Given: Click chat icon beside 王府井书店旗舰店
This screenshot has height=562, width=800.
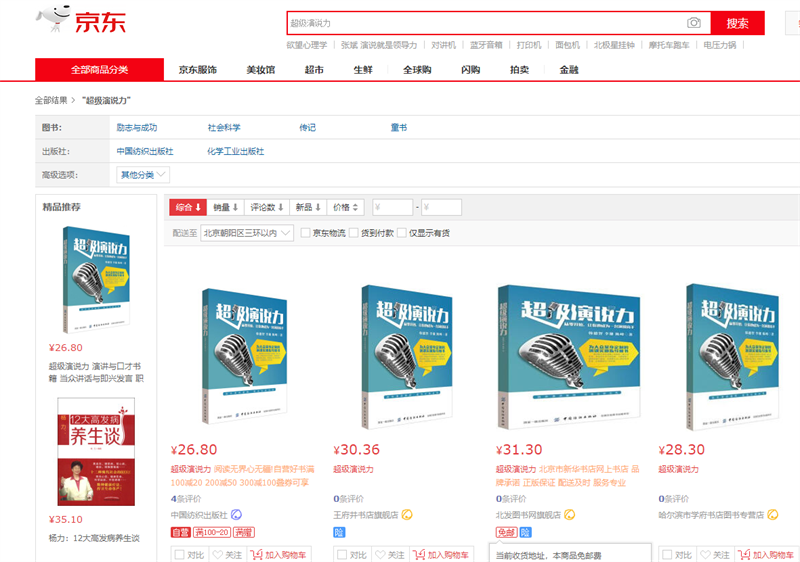Looking at the screenshot, I should coord(406,515).
